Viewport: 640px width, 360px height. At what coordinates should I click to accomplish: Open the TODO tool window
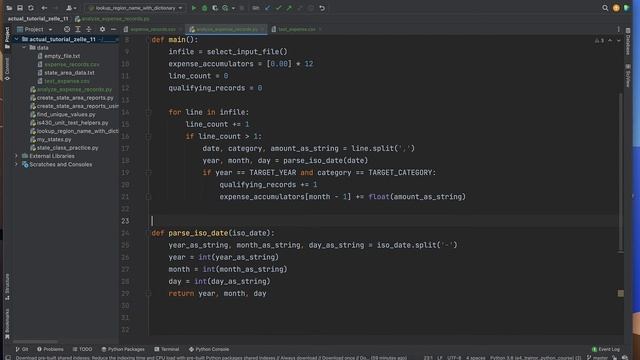82,349
